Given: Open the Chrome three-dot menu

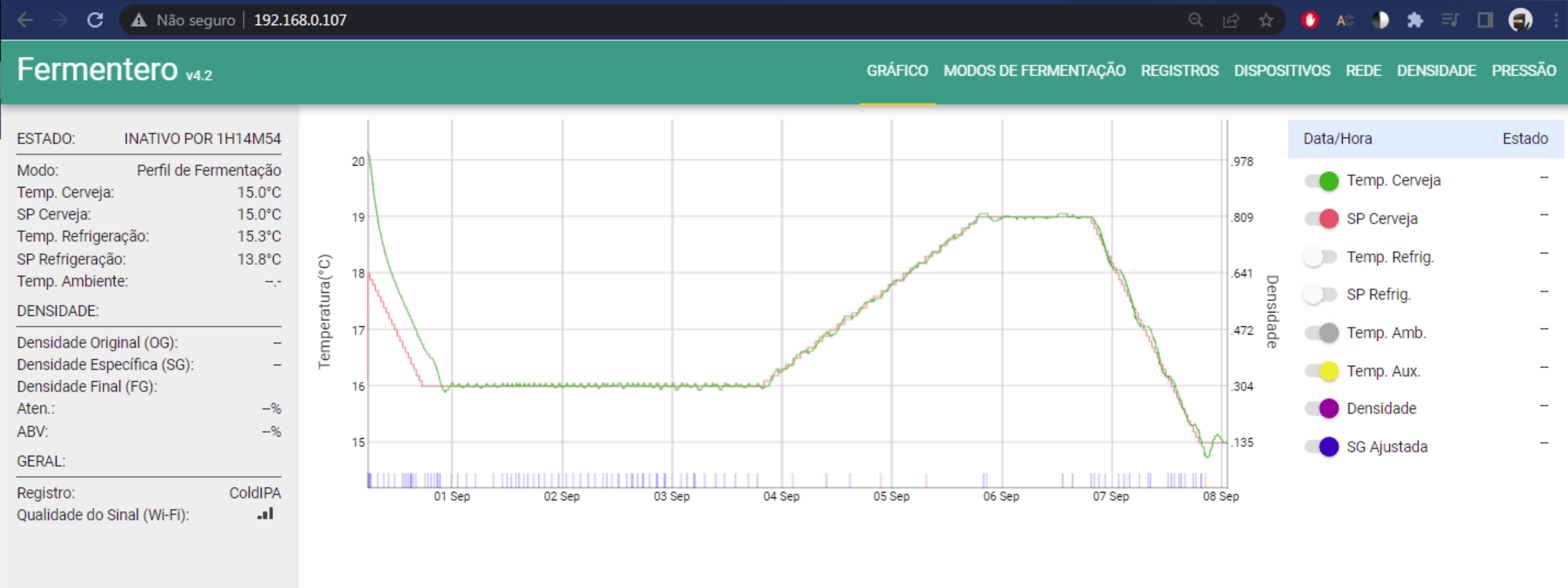Looking at the screenshot, I should (1556, 20).
